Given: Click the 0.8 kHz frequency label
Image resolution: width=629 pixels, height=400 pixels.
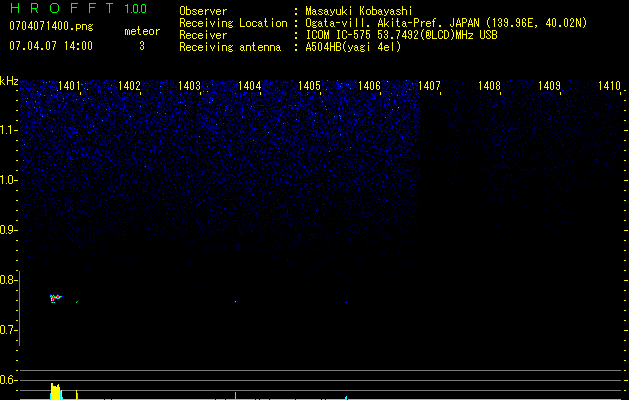Looking at the screenshot, I should [7, 280].
